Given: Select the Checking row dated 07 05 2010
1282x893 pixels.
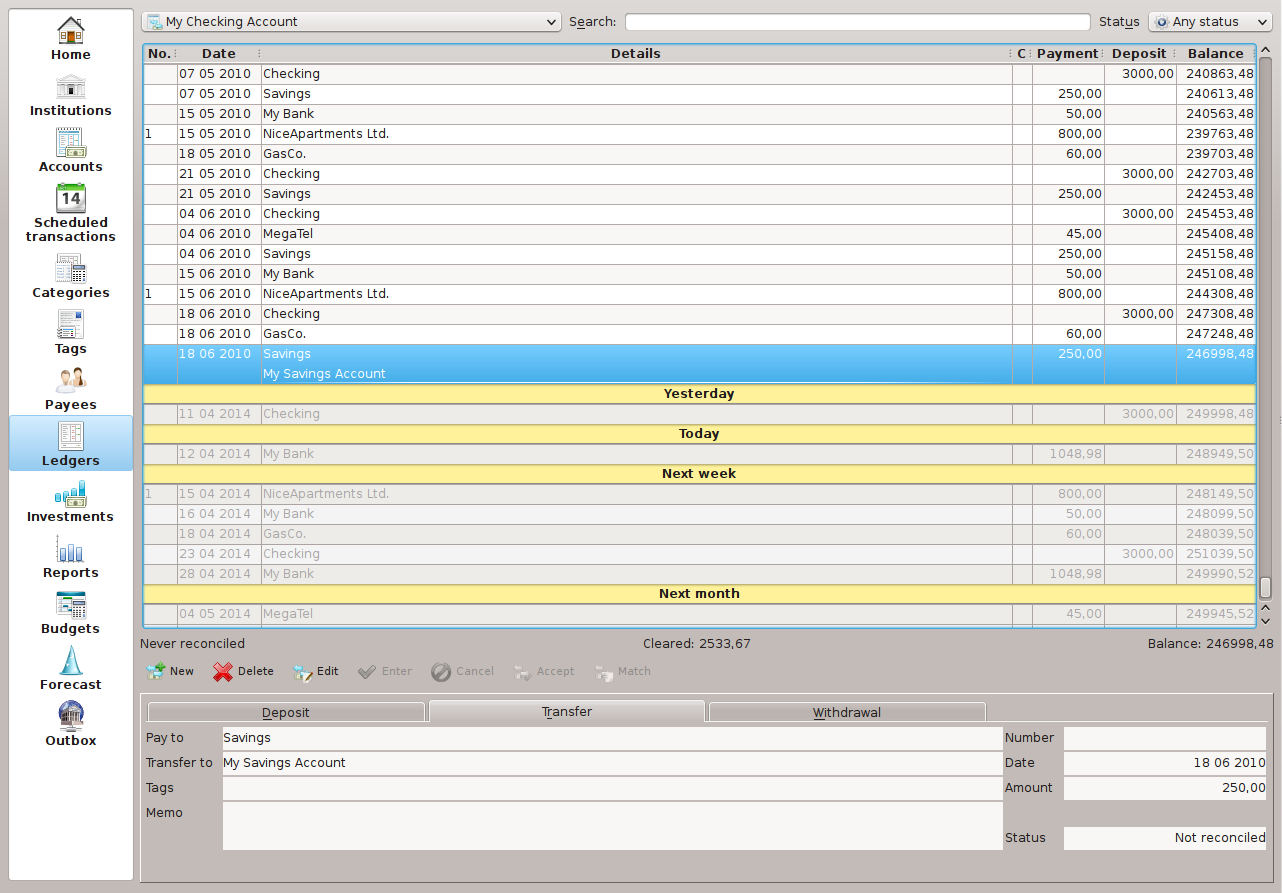Looking at the screenshot, I should coord(700,74).
